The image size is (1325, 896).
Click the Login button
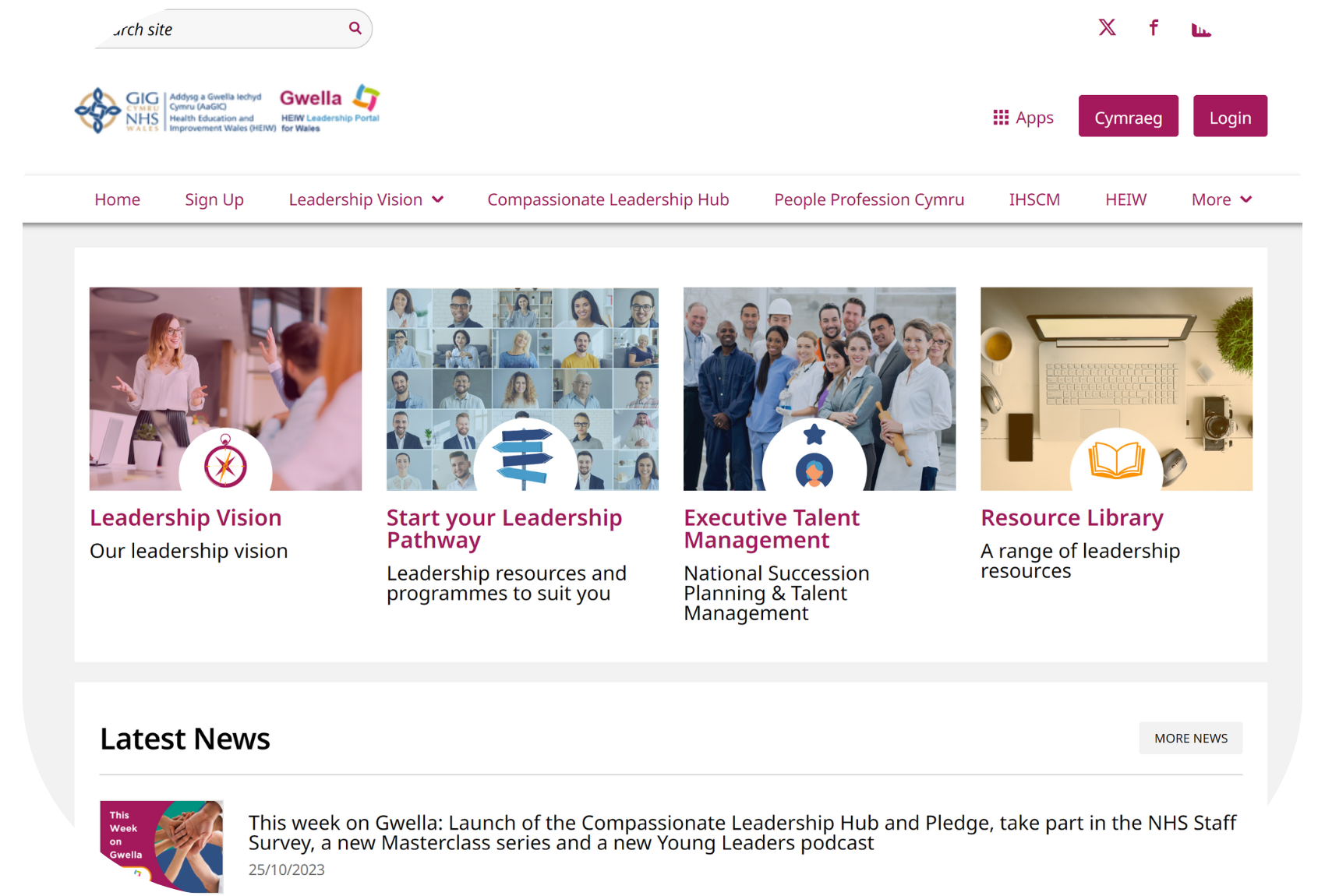click(1230, 116)
